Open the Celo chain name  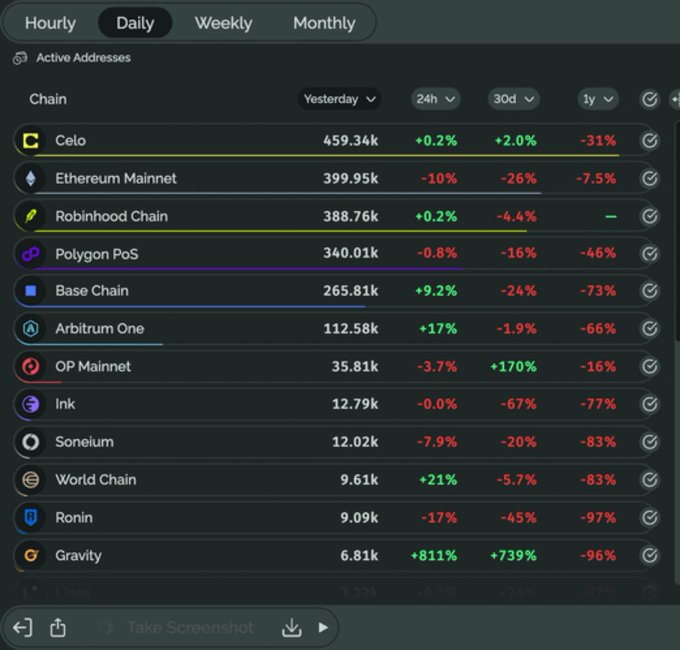[70, 140]
